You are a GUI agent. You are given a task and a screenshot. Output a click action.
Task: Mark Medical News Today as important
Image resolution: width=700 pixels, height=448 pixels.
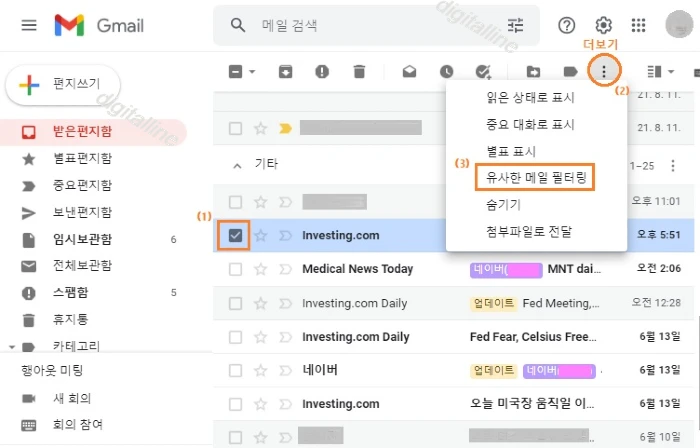pos(285,269)
